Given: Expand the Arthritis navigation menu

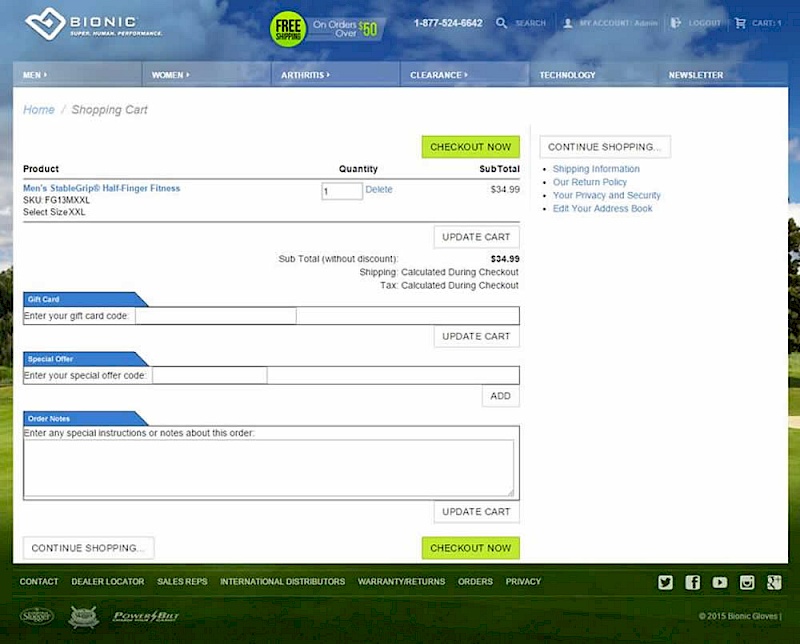Looking at the screenshot, I should point(304,75).
